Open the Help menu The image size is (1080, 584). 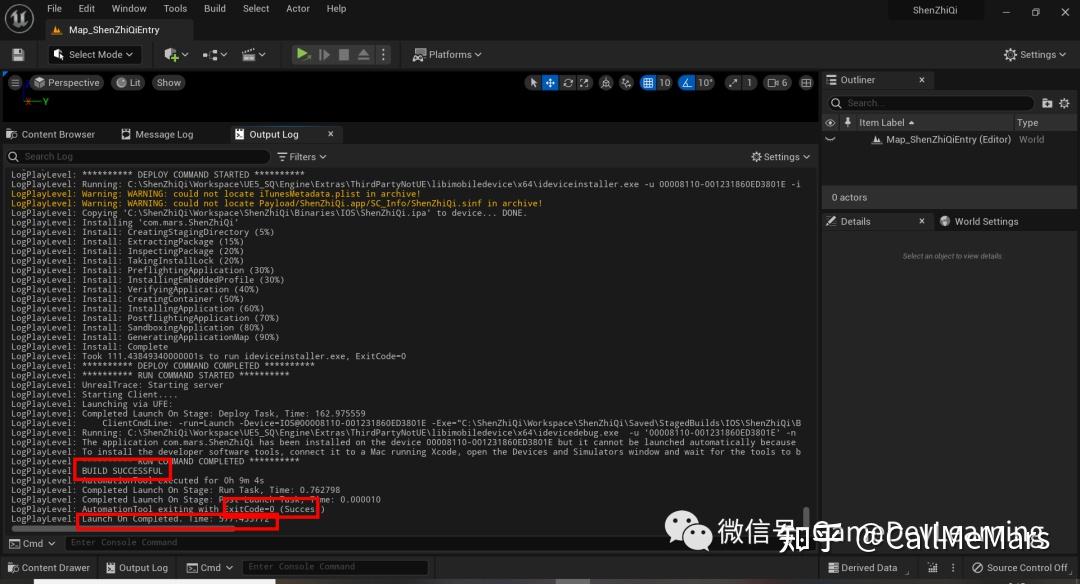336,8
